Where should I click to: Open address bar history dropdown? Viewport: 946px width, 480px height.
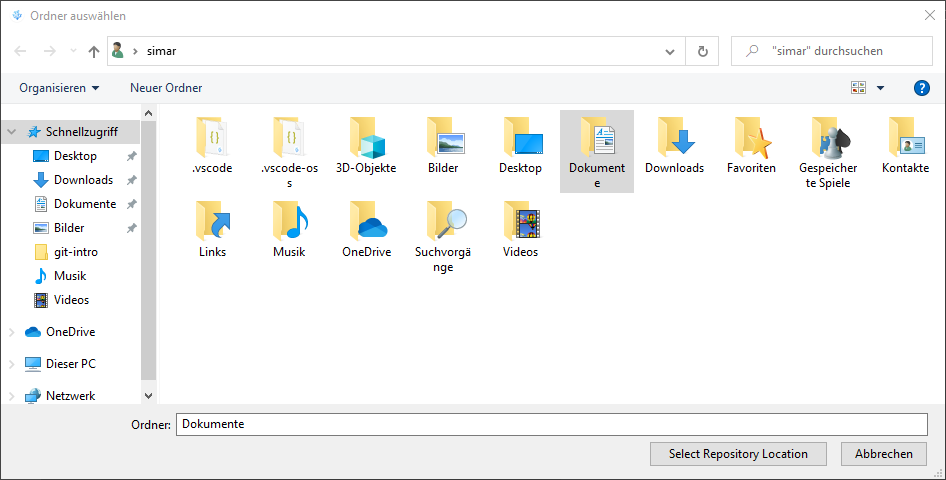click(x=670, y=51)
